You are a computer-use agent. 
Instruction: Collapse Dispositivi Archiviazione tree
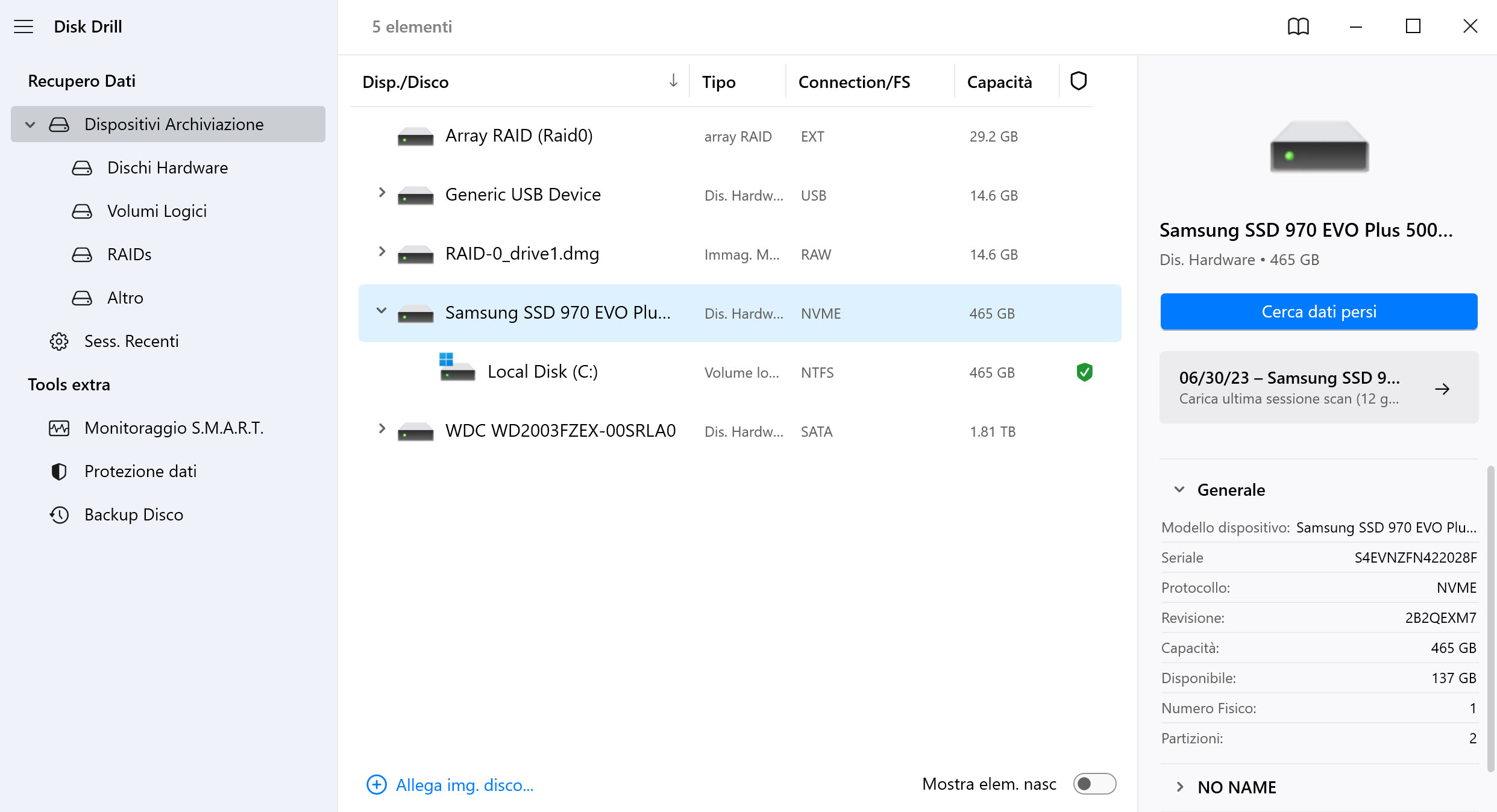pos(30,125)
